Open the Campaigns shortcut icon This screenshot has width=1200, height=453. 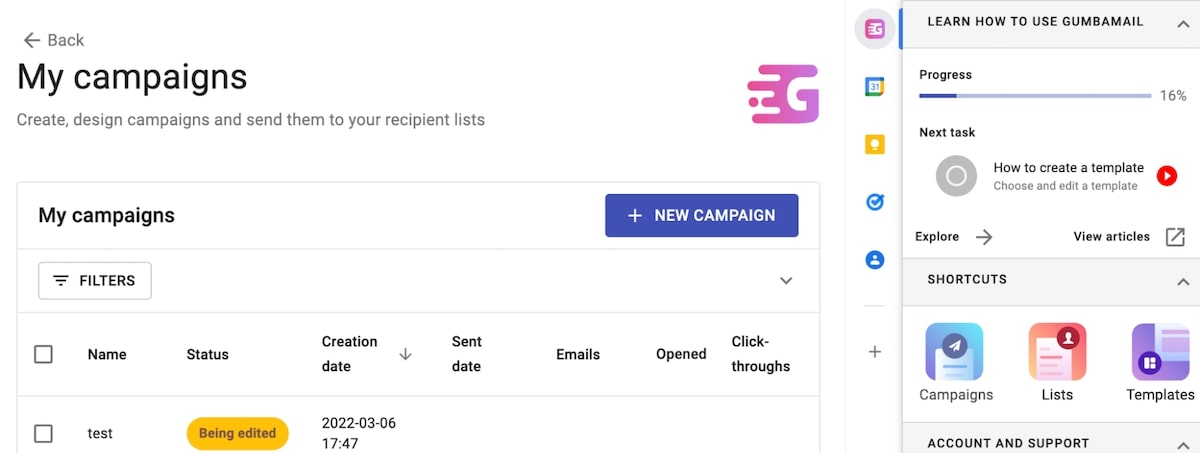(955, 352)
